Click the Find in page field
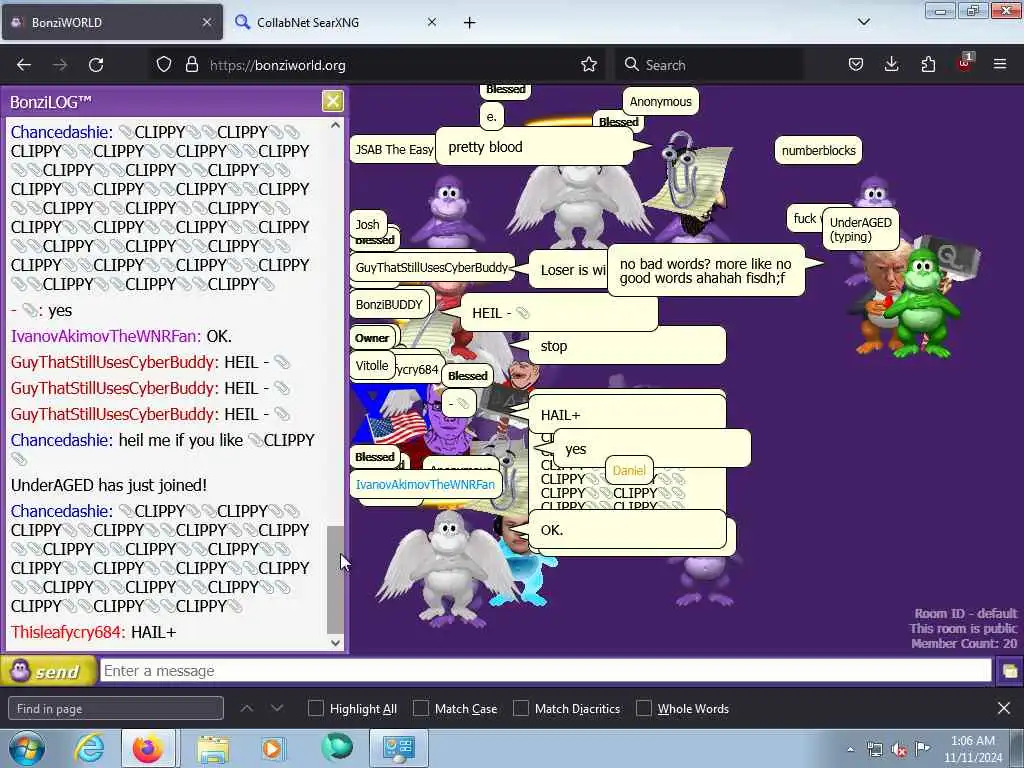Viewport: 1024px width, 768px height. point(116,709)
